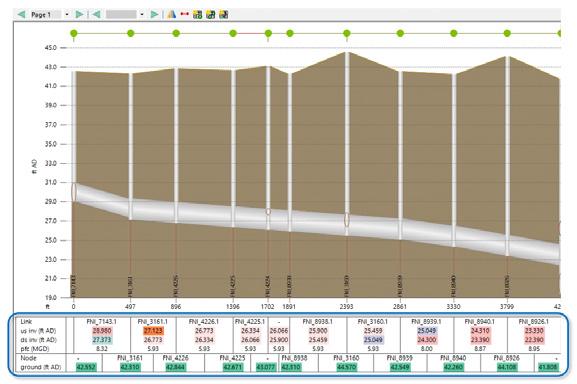Select ds inv value 22.390
This screenshot has width=577, height=384.
[534, 339]
